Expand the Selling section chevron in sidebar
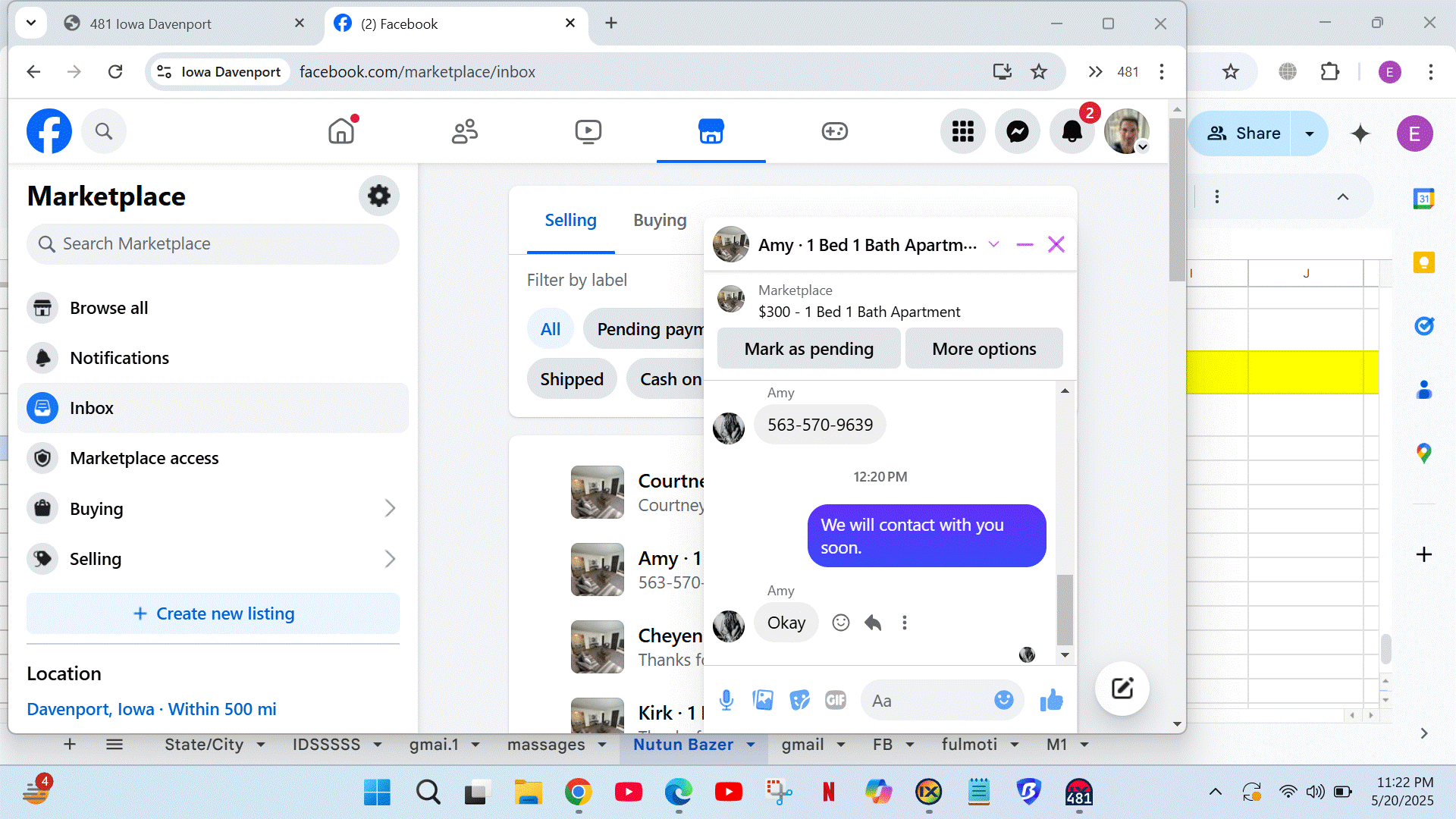Screen dimensions: 1456x819 pyautogui.click(x=390, y=559)
